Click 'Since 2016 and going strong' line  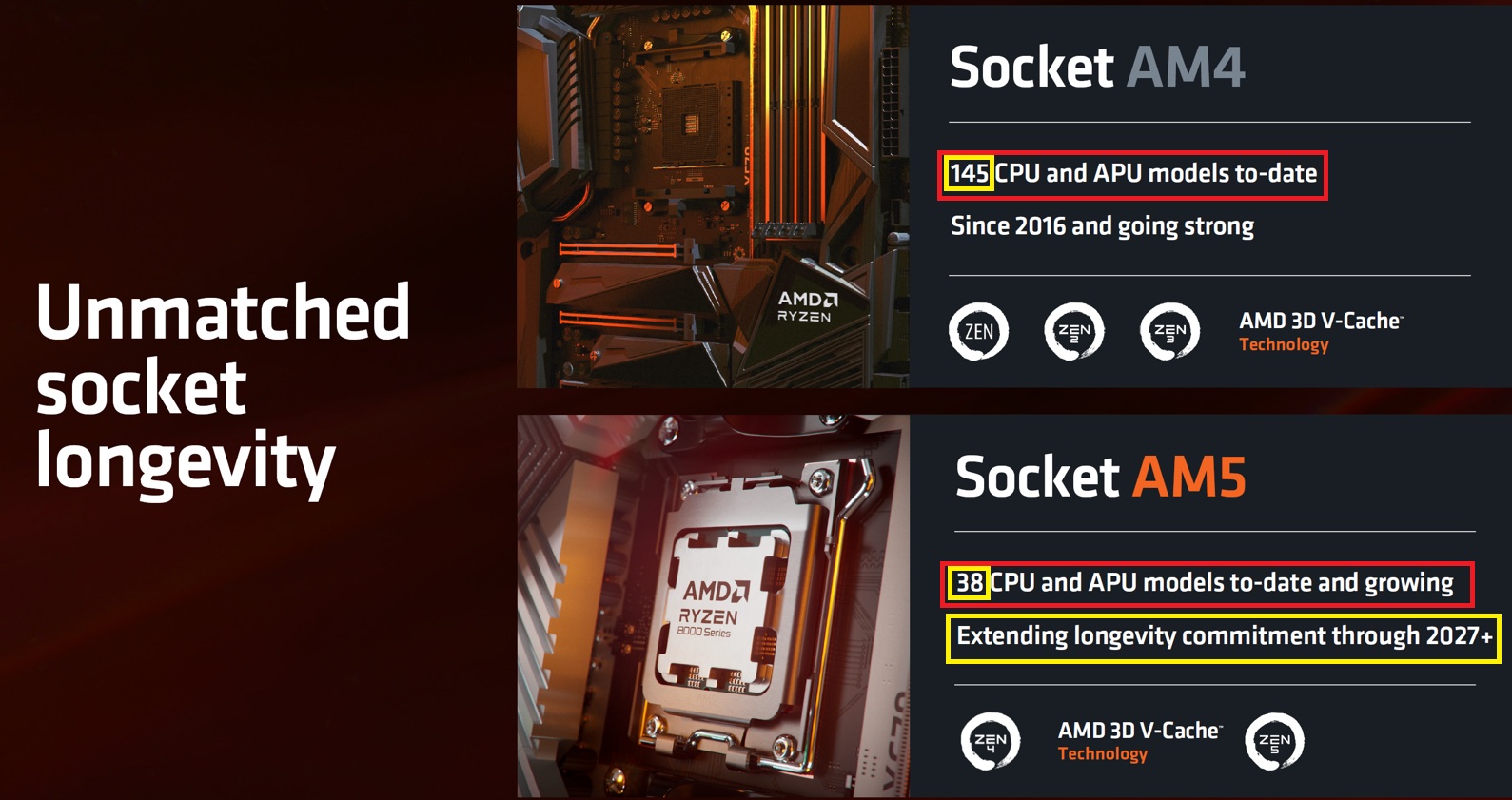[1102, 226]
